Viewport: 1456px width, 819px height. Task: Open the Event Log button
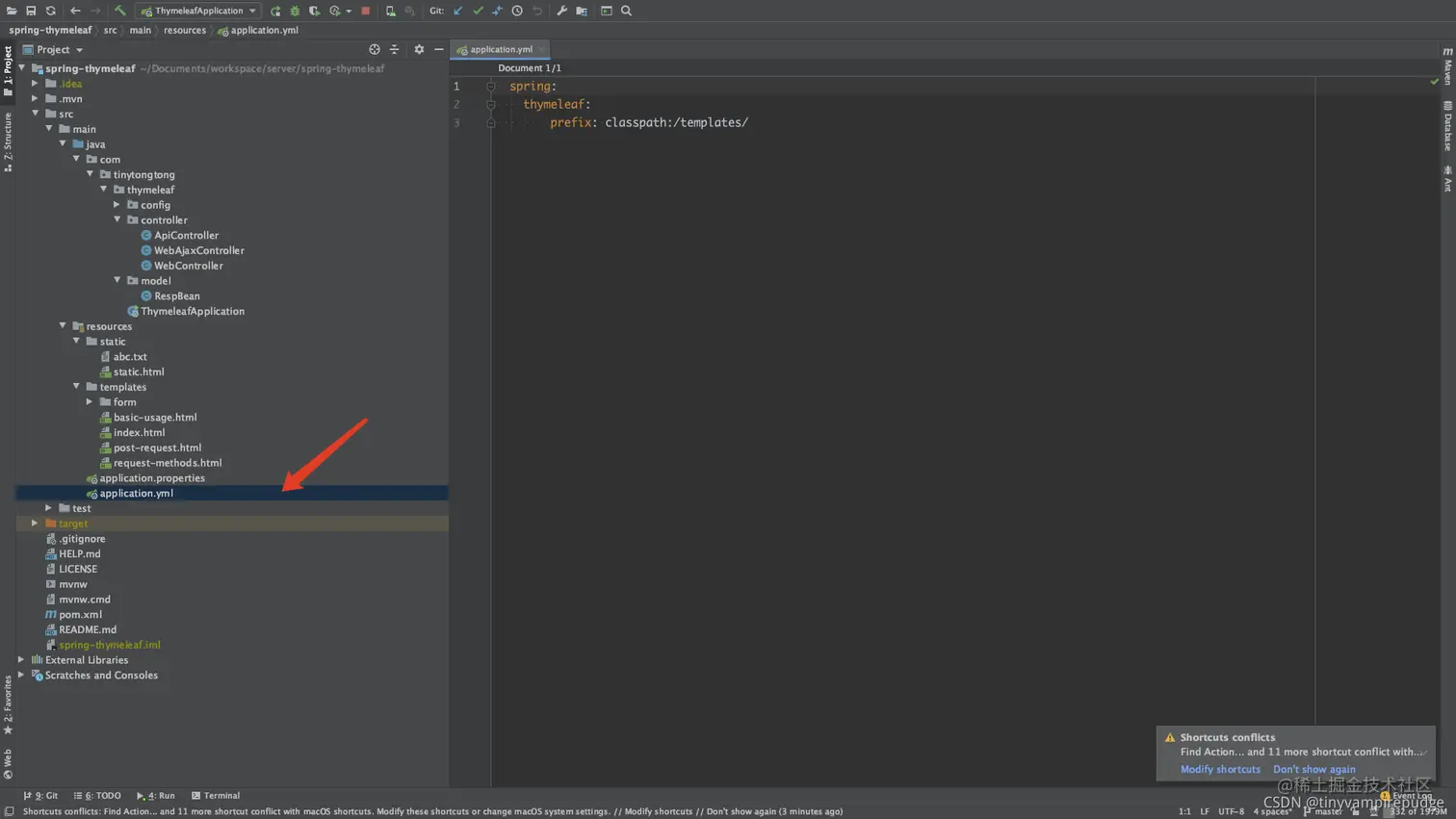tap(1407, 796)
